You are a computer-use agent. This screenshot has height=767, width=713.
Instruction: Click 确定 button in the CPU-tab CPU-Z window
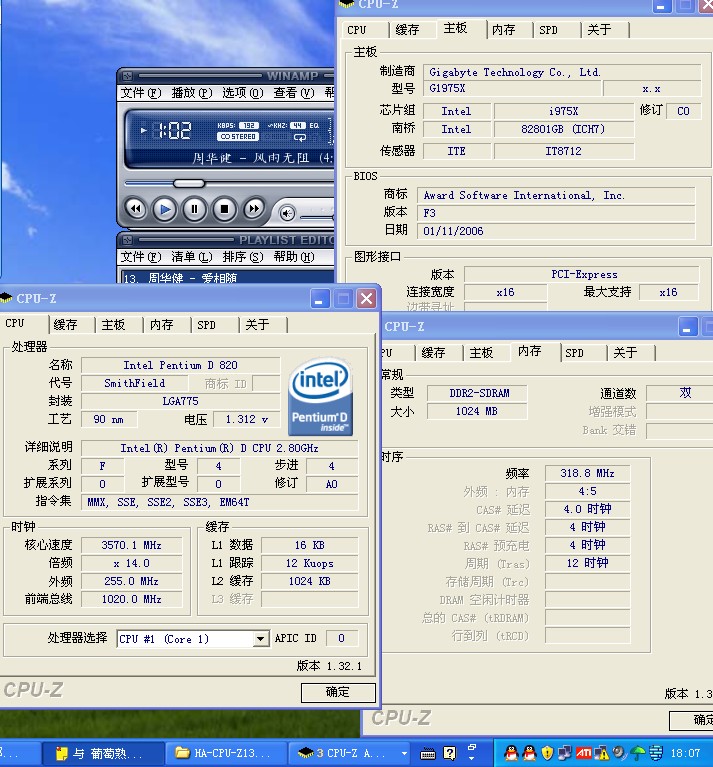(338, 692)
